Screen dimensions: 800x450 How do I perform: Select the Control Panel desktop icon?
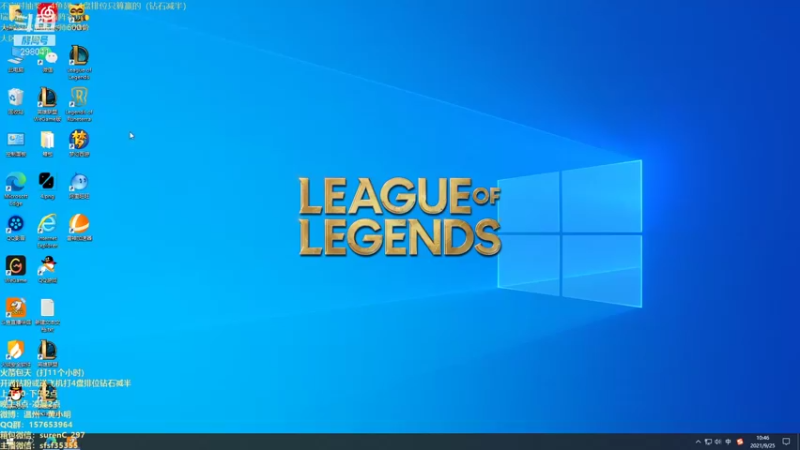coord(16,144)
